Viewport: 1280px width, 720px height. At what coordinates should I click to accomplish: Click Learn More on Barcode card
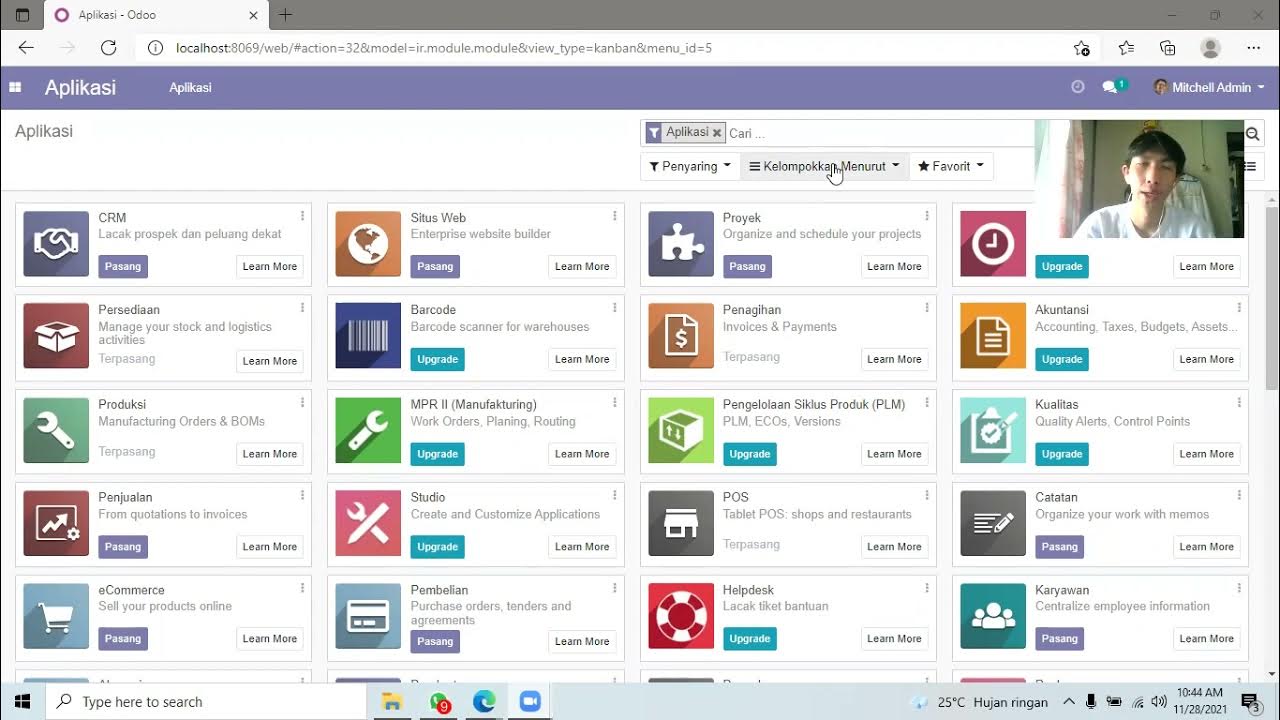tap(582, 359)
